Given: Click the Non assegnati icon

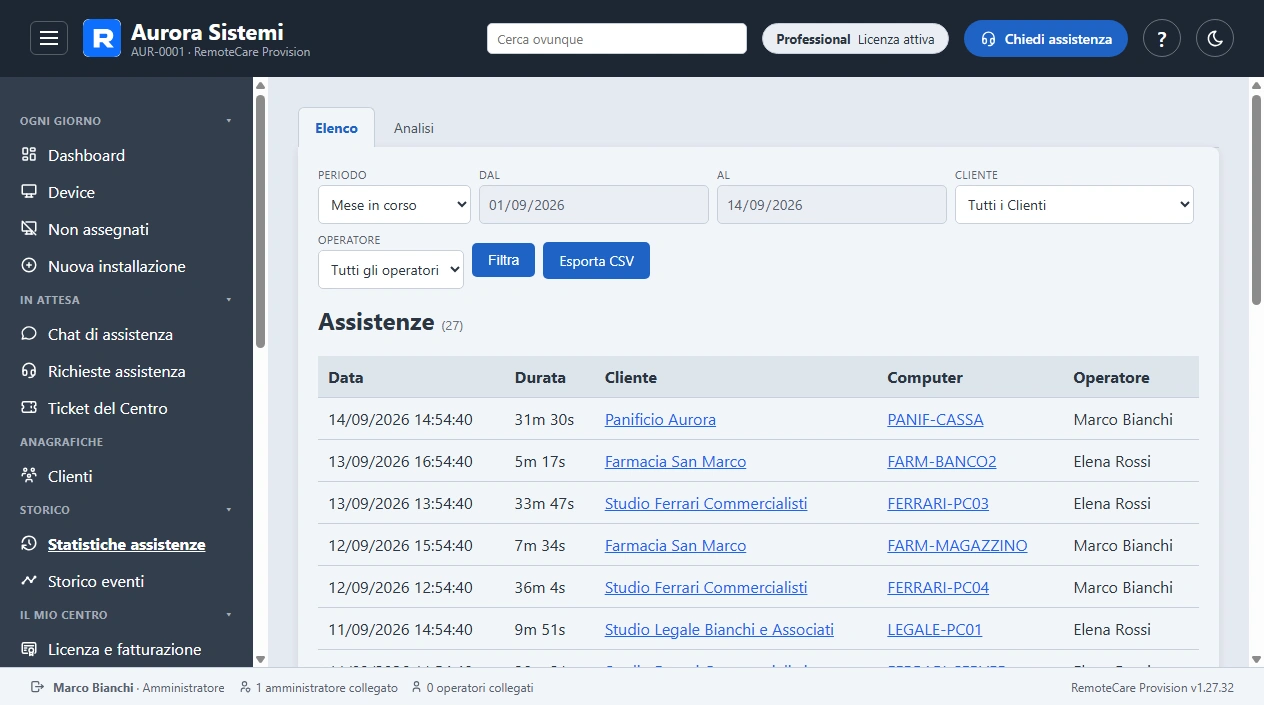Looking at the screenshot, I should click(29, 229).
